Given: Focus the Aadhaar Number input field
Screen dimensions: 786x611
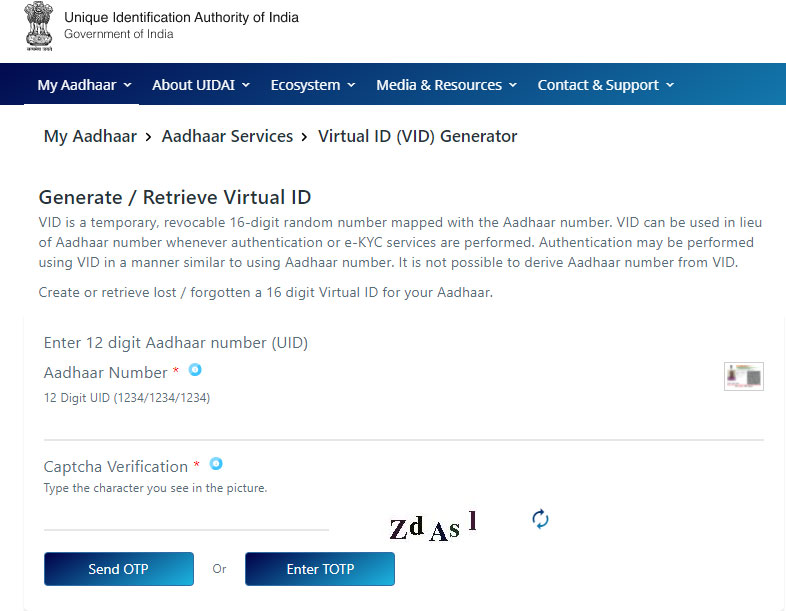Looking at the screenshot, I should [x=404, y=425].
